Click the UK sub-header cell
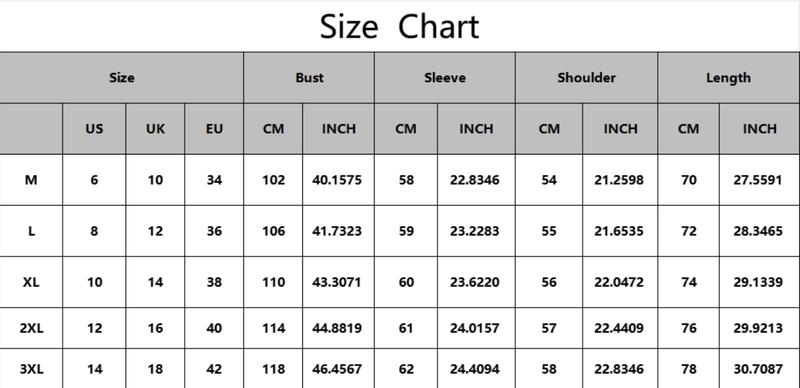 click(155, 129)
